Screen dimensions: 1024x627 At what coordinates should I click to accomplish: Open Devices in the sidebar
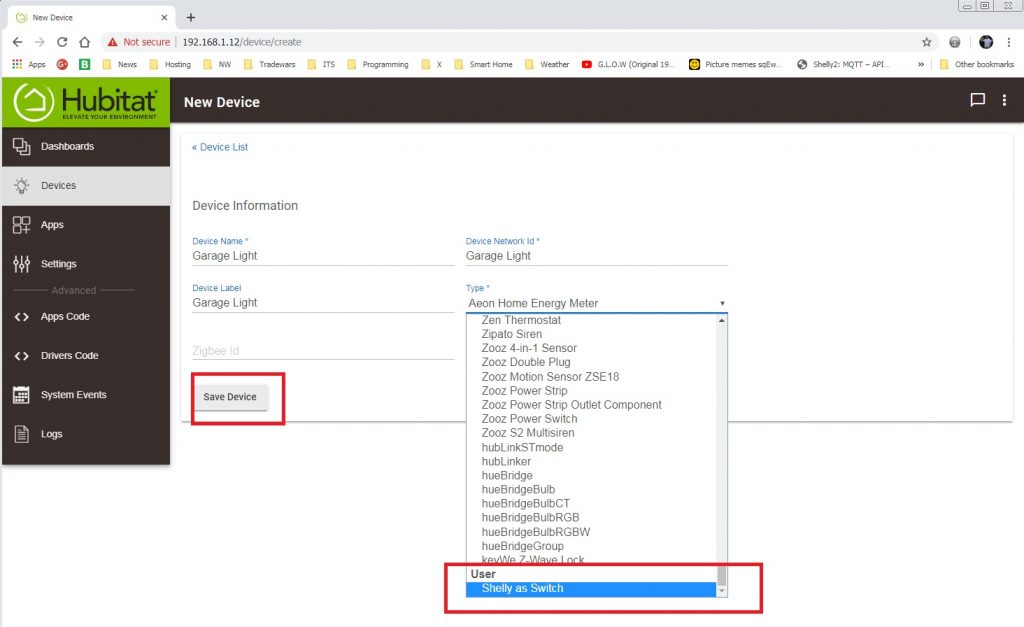coord(86,185)
